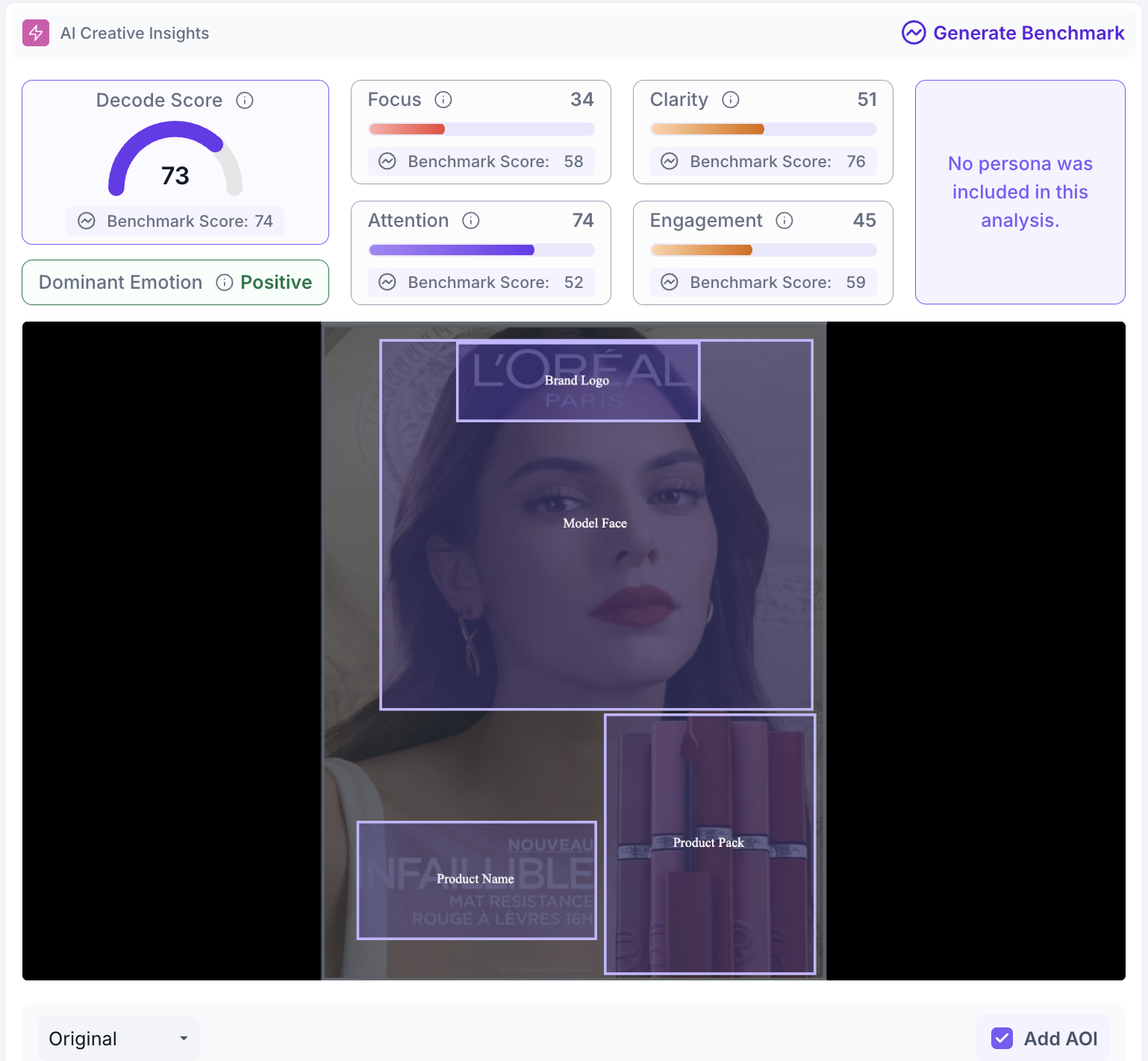The image size is (1148, 1061).
Task: Click the Positive dominant emotion label
Action: click(x=276, y=282)
